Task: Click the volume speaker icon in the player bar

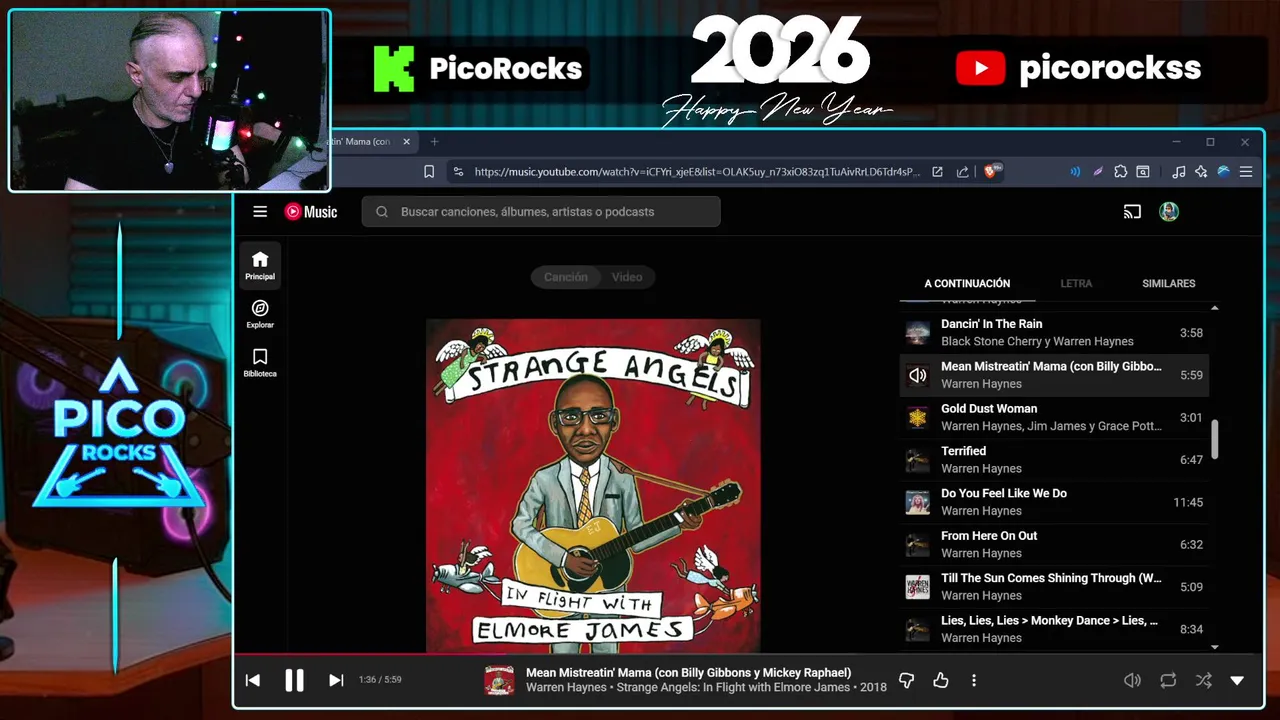Action: 1132,680
